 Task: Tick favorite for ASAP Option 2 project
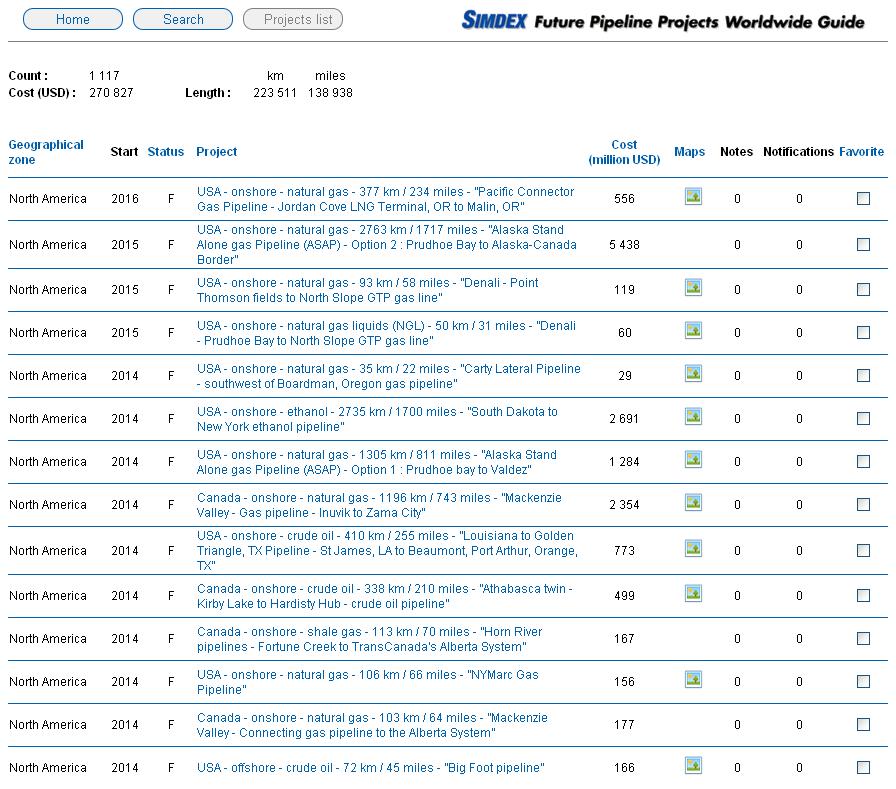click(863, 245)
